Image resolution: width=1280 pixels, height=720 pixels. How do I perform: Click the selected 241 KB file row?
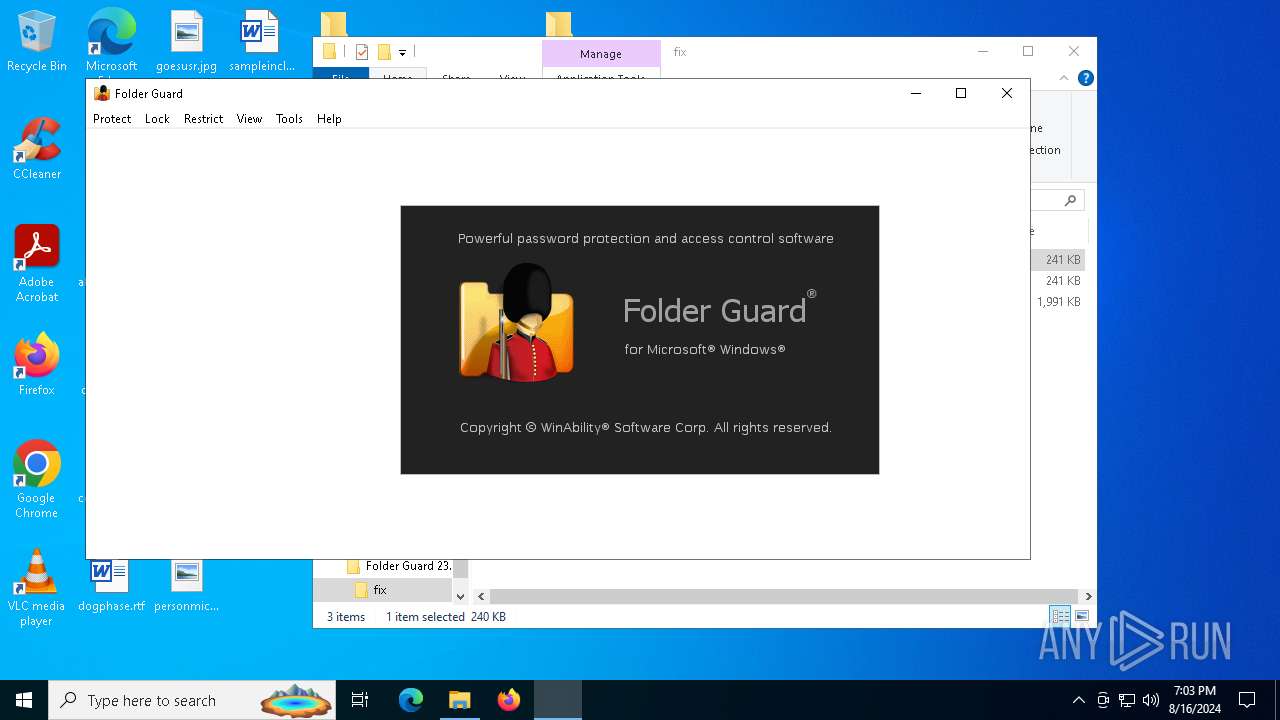[x=1058, y=259]
